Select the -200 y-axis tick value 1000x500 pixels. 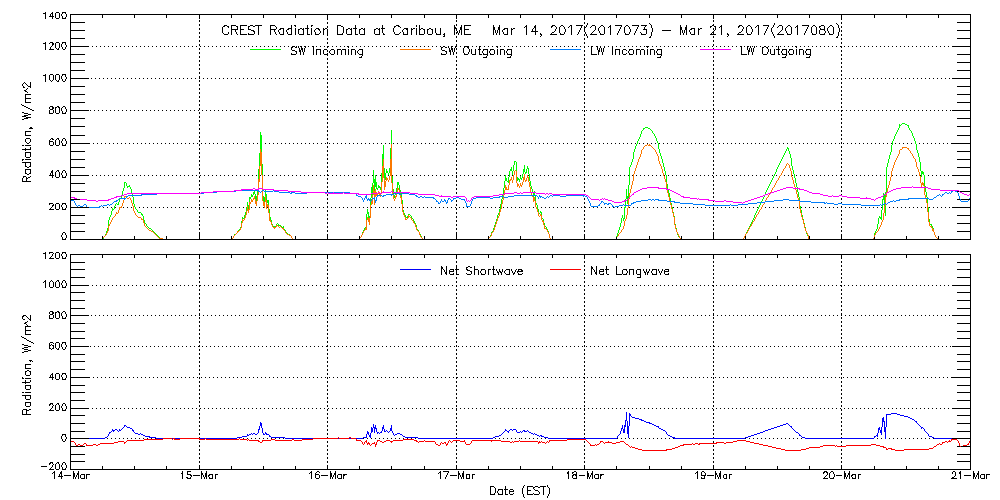click(52, 466)
